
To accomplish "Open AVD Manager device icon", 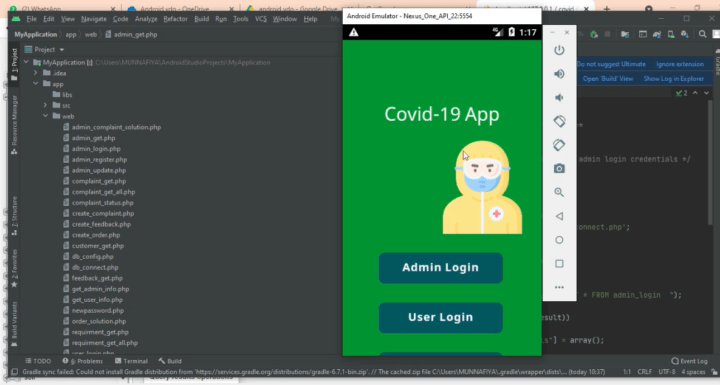I will [x=671, y=34].
